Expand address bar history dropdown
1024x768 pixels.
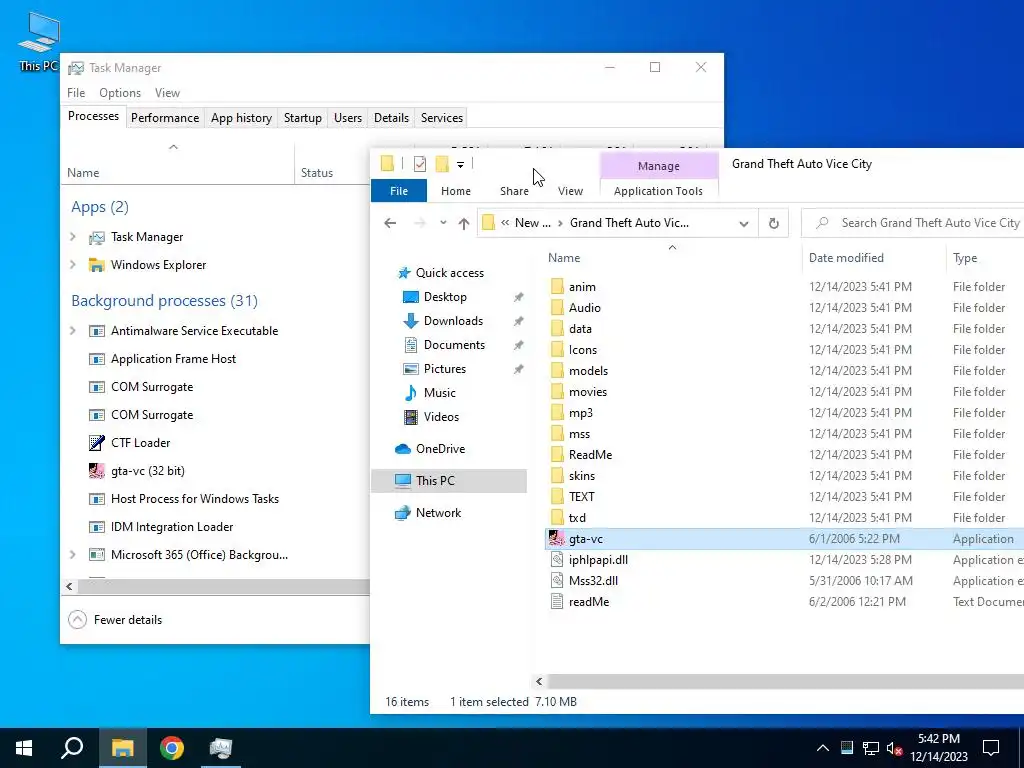click(x=743, y=223)
